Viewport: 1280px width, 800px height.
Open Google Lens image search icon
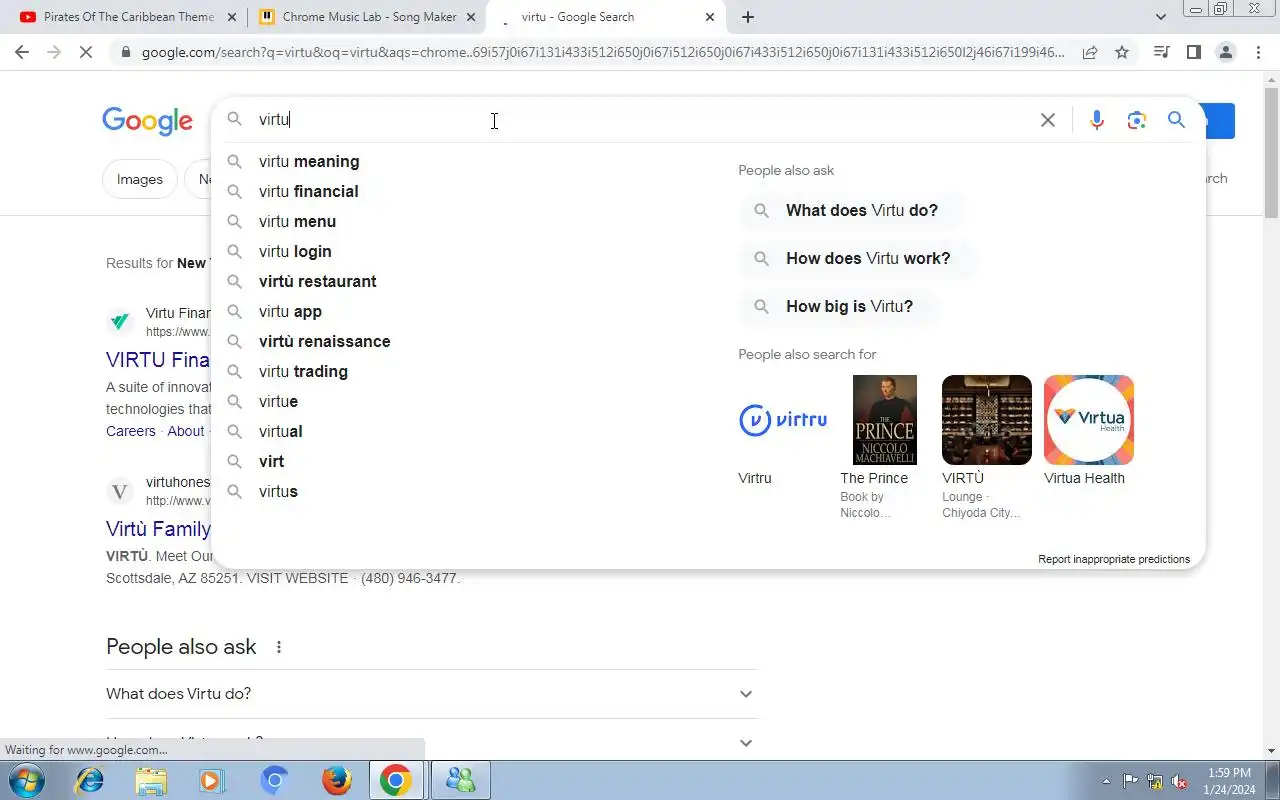coord(1136,120)
